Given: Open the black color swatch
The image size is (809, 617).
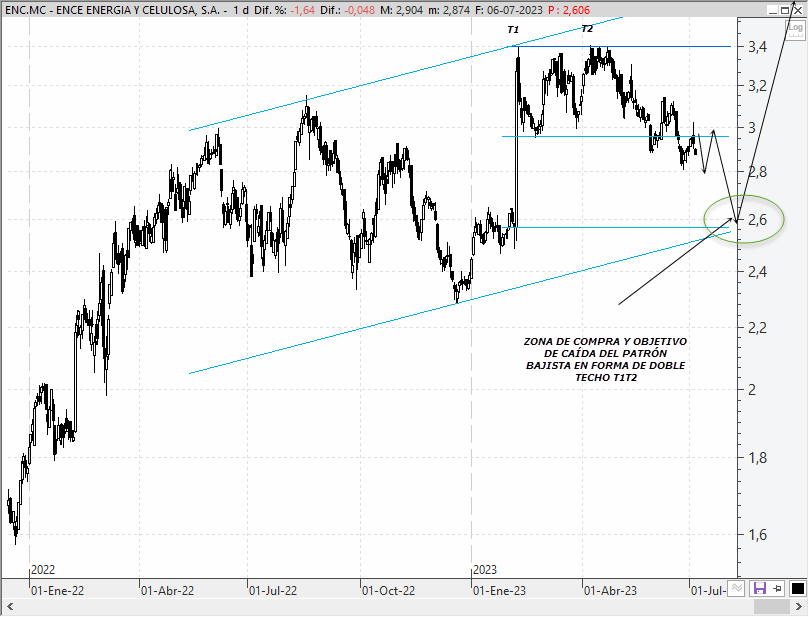Looking at the screenshot, I should (797, 588).
